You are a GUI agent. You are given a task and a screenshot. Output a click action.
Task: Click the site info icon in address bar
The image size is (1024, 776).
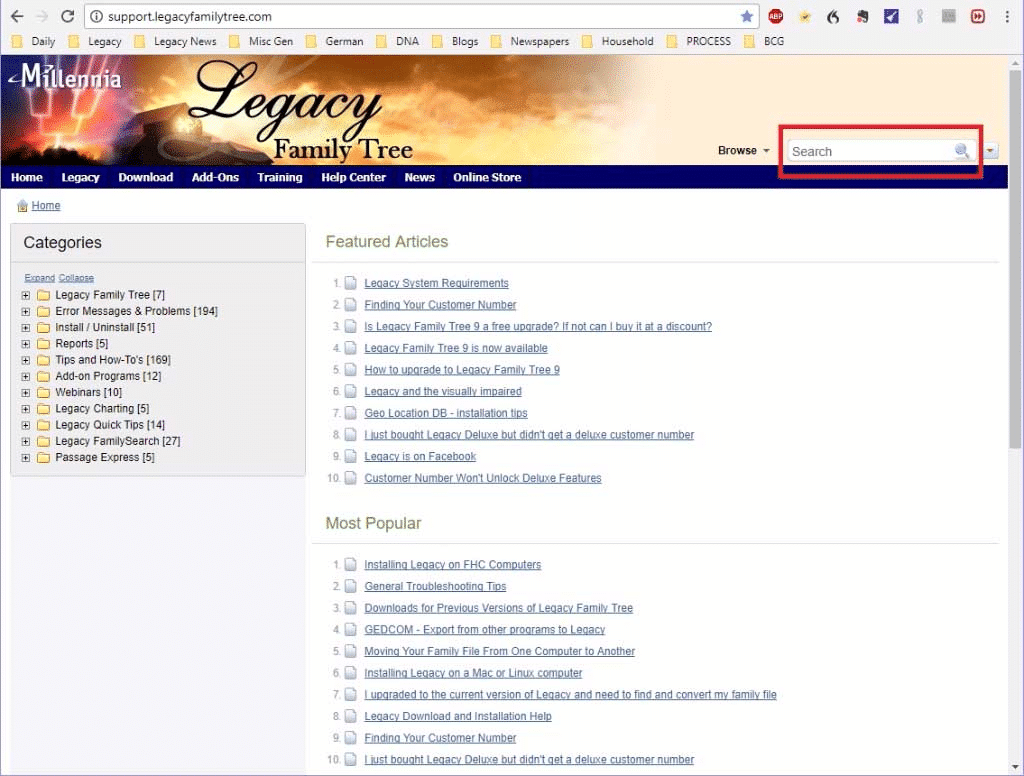96,16
